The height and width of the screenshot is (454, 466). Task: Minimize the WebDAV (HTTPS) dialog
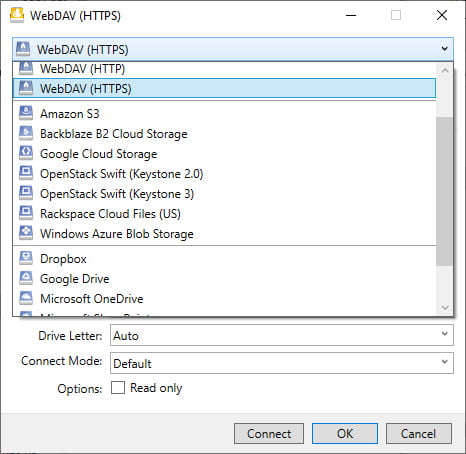pyautogui.click(x=351, y=15)
